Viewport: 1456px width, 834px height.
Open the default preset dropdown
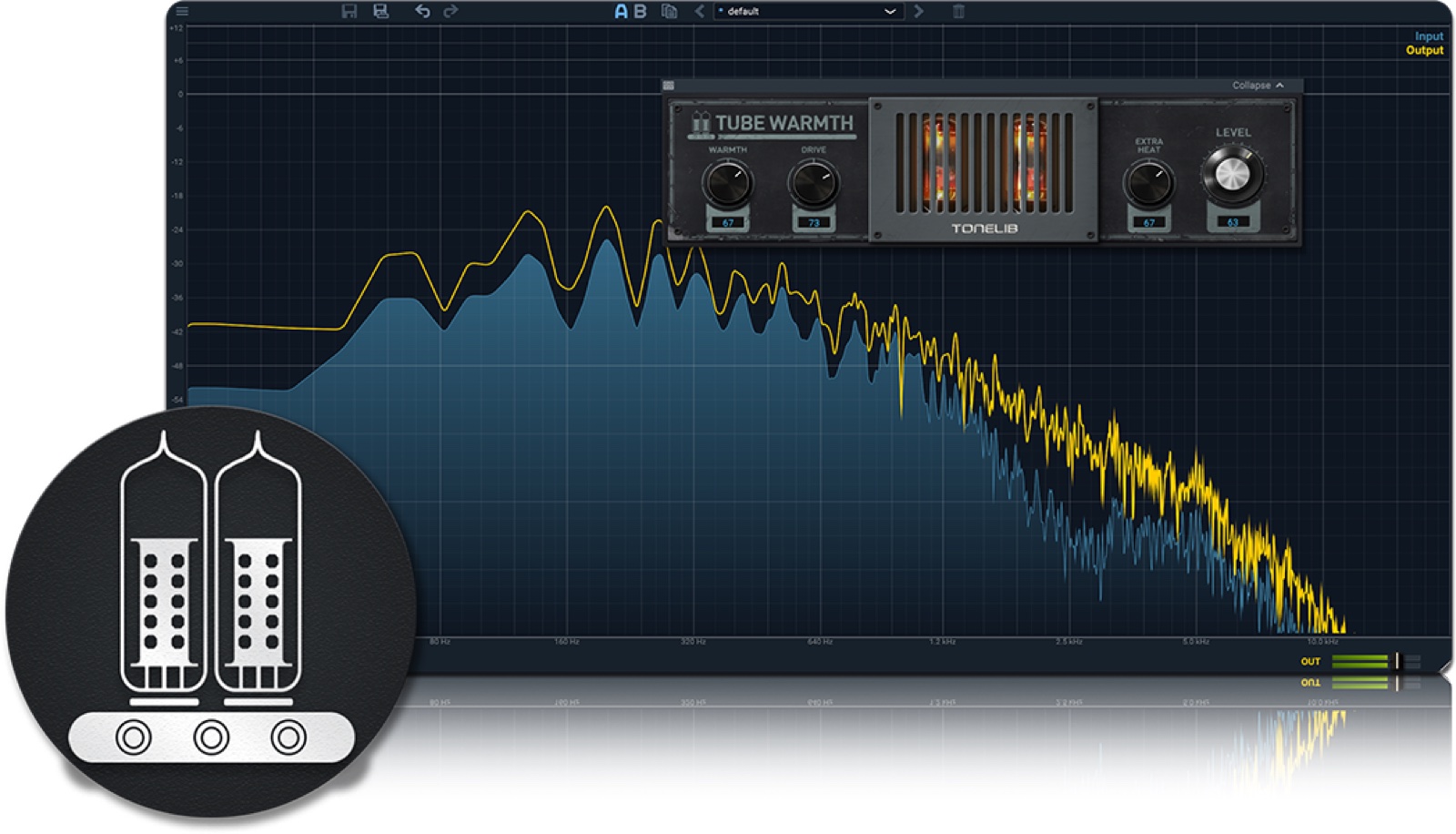808,11
